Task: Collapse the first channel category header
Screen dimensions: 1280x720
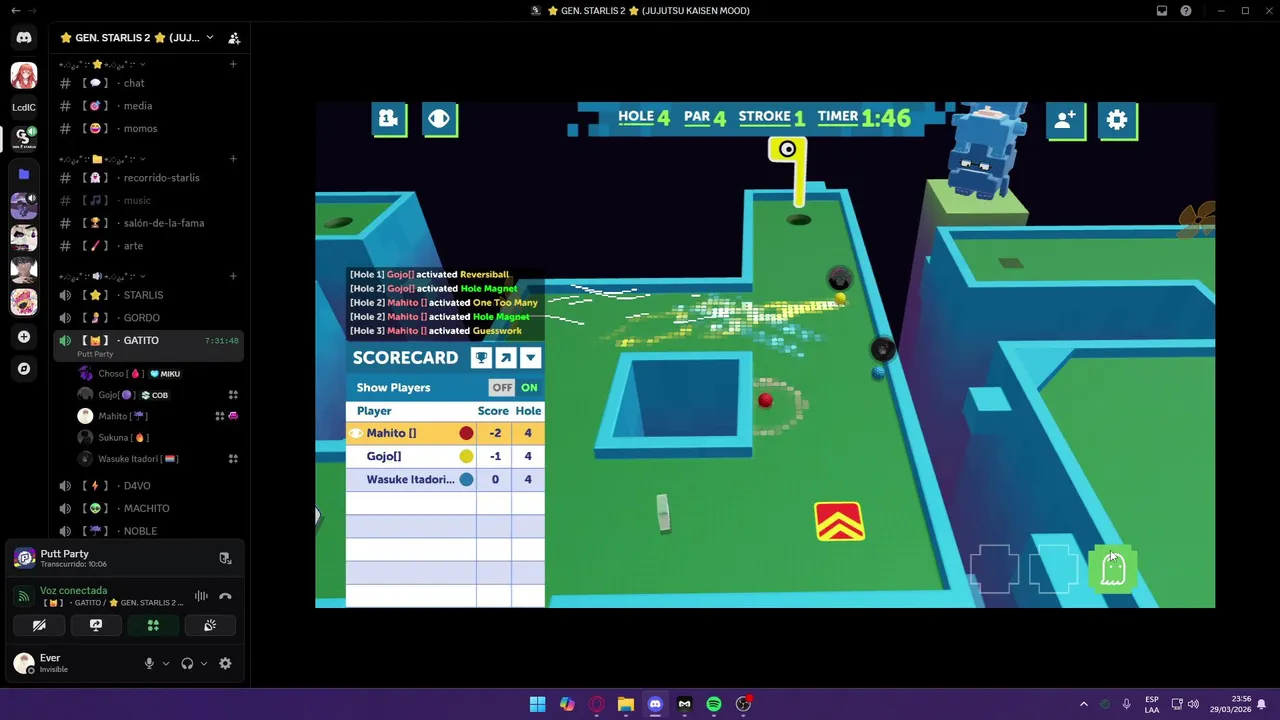Action: tap(102, 64)
